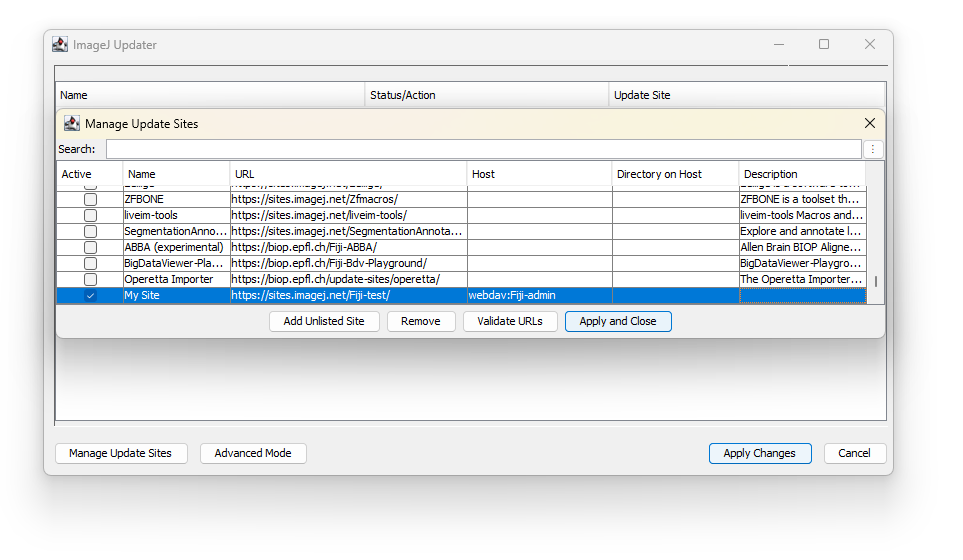This screenshot has width=963, height=560.
Task: Select the liveim-tools name cell
Action: coord(176,216)
